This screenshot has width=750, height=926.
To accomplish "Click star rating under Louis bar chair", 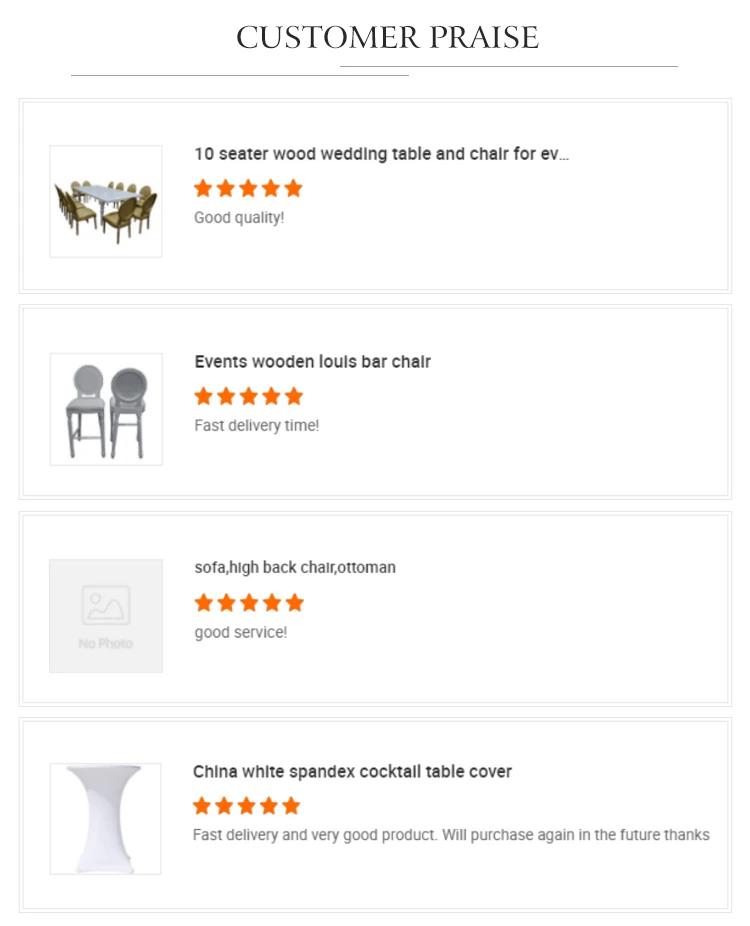I will tap(248, 396).
